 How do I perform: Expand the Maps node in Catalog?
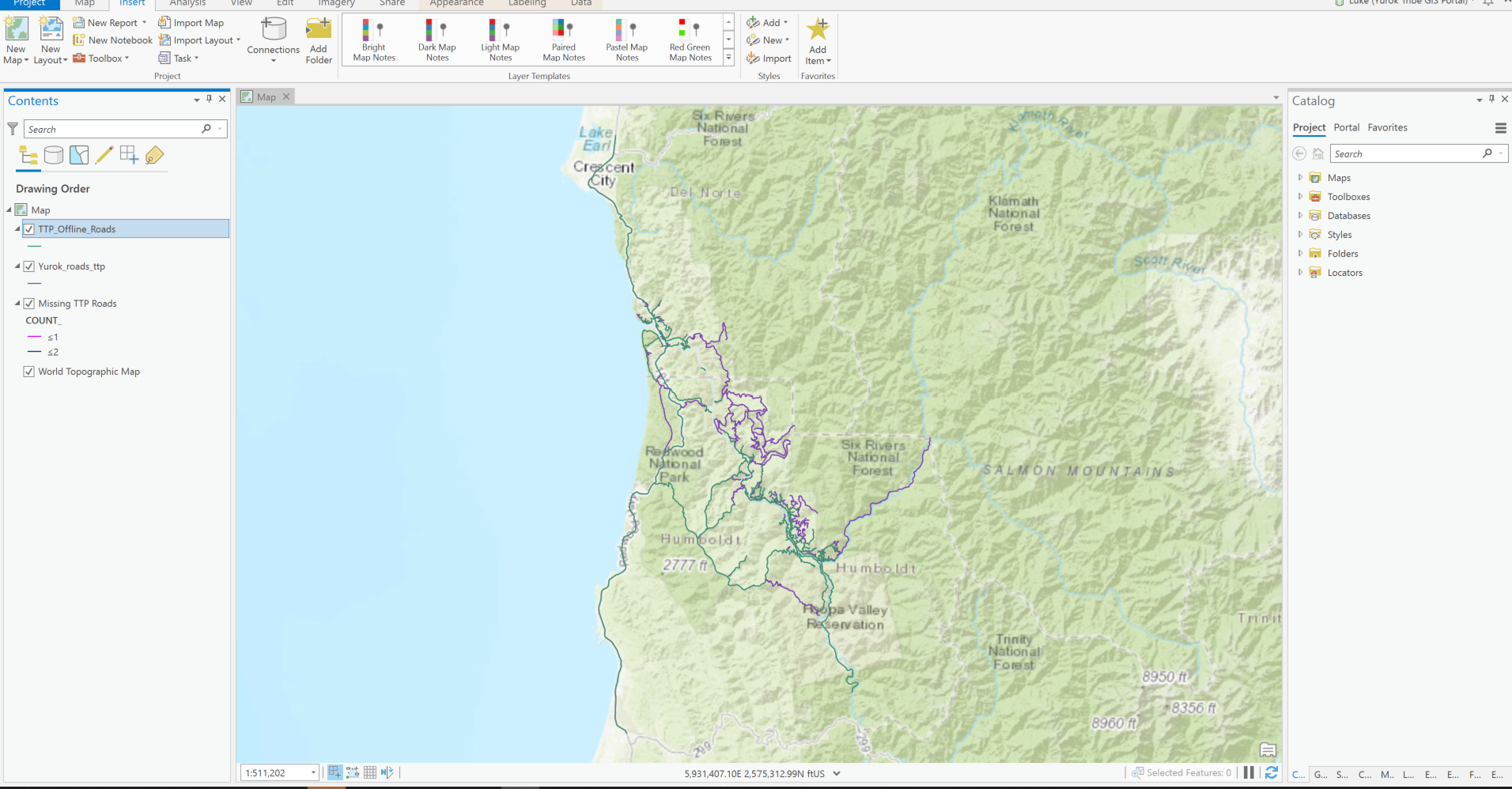click(x=1300, y=177)
